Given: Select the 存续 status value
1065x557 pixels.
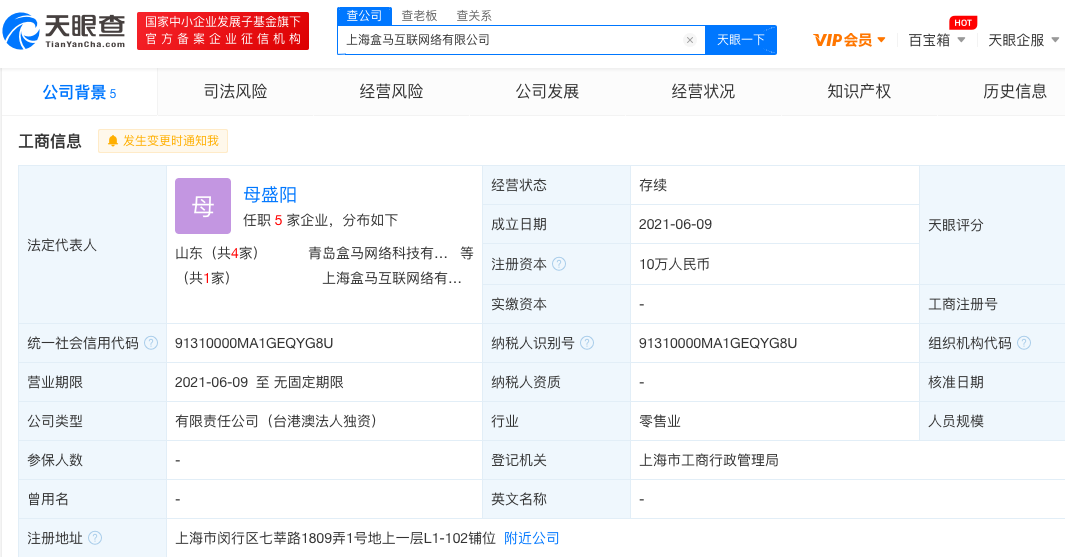Looking at the screenshot, I should 653,185.
